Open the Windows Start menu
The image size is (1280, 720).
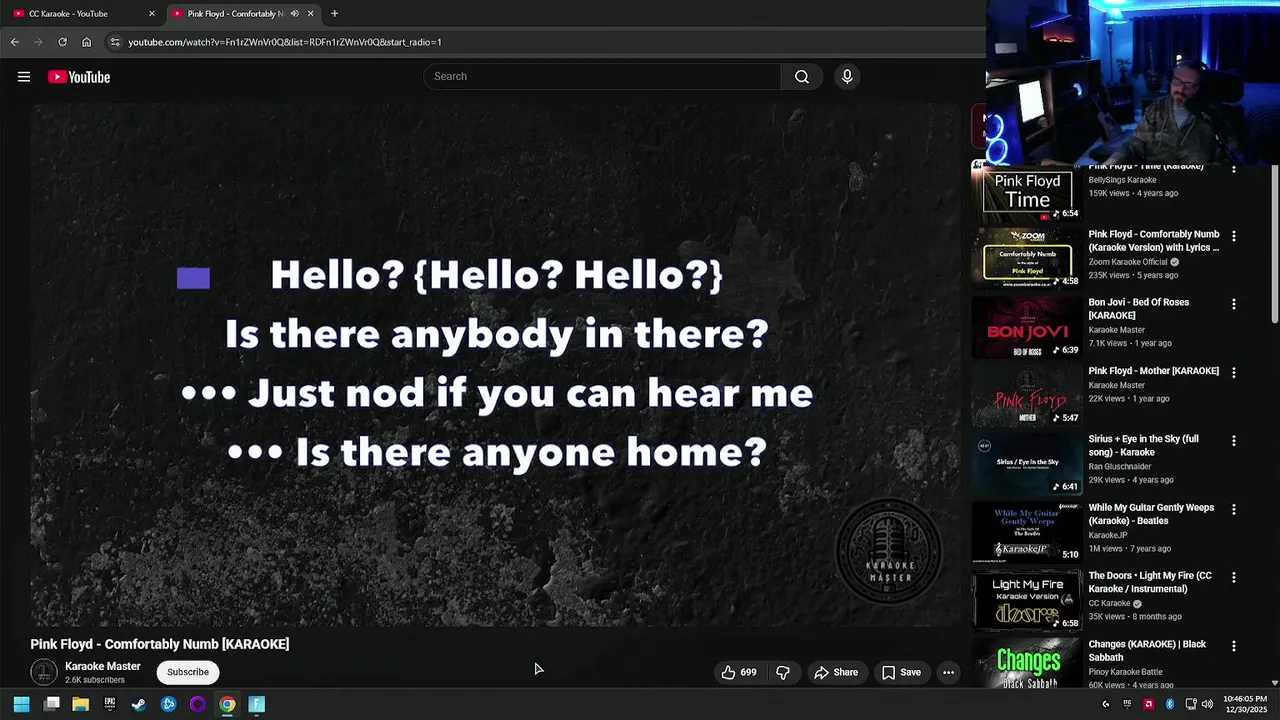(21, 704)
